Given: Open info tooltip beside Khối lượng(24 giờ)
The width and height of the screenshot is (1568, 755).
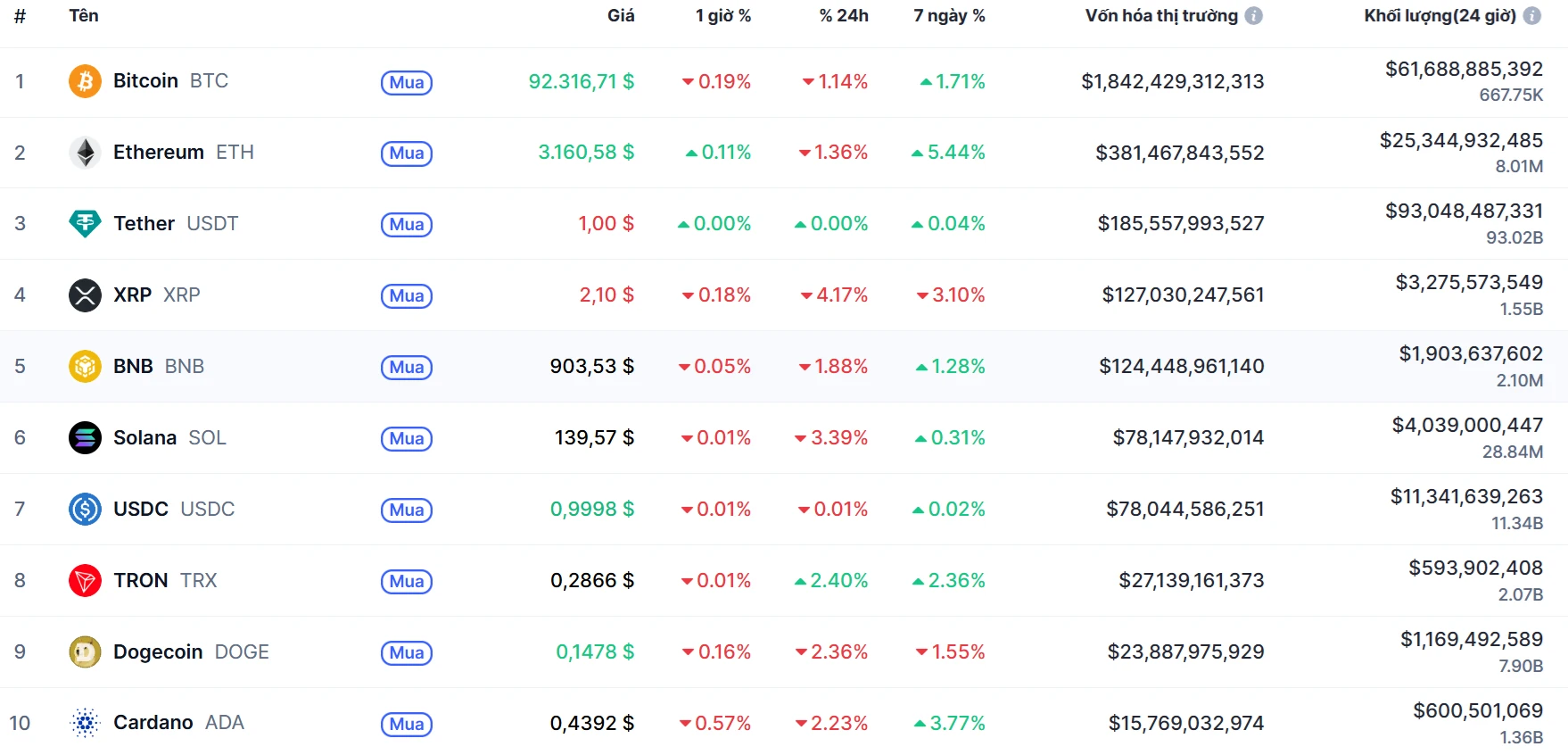Looking at the screenshot, I should point(1531,16).
